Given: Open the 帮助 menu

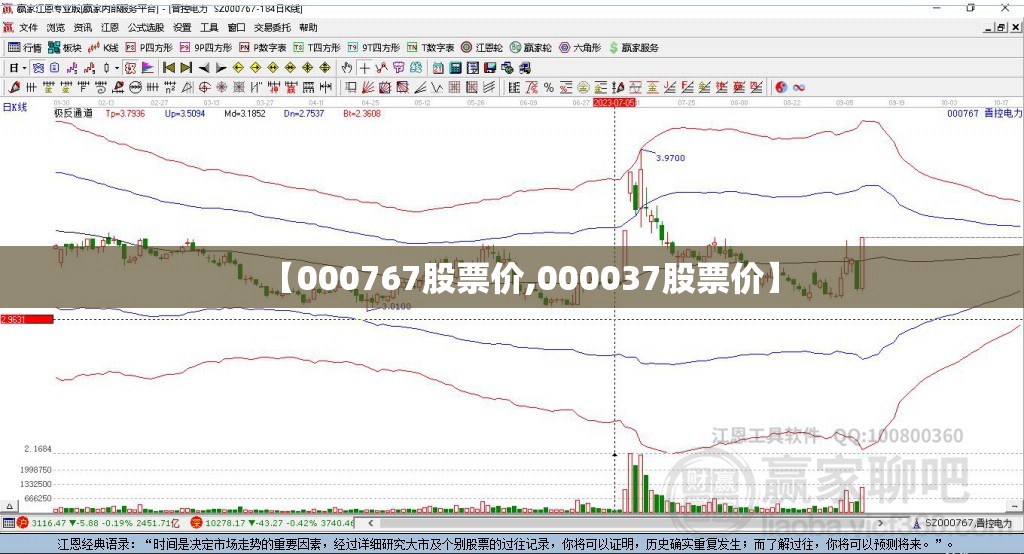Looking at the screenshot, I should point(308,27).
